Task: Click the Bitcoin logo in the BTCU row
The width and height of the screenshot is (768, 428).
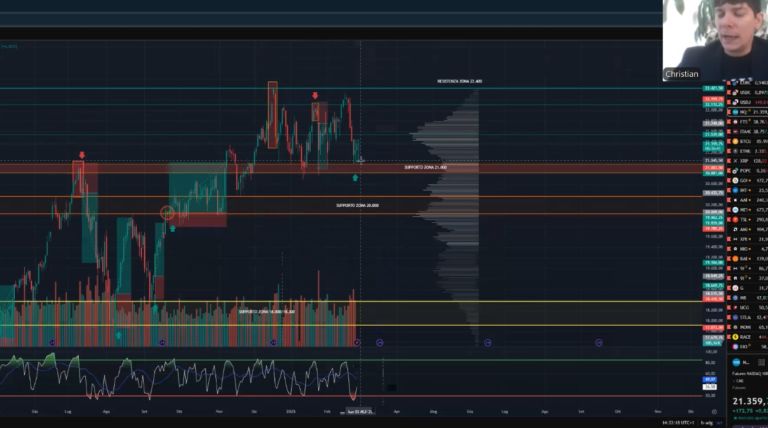Action: click(735, 141)
